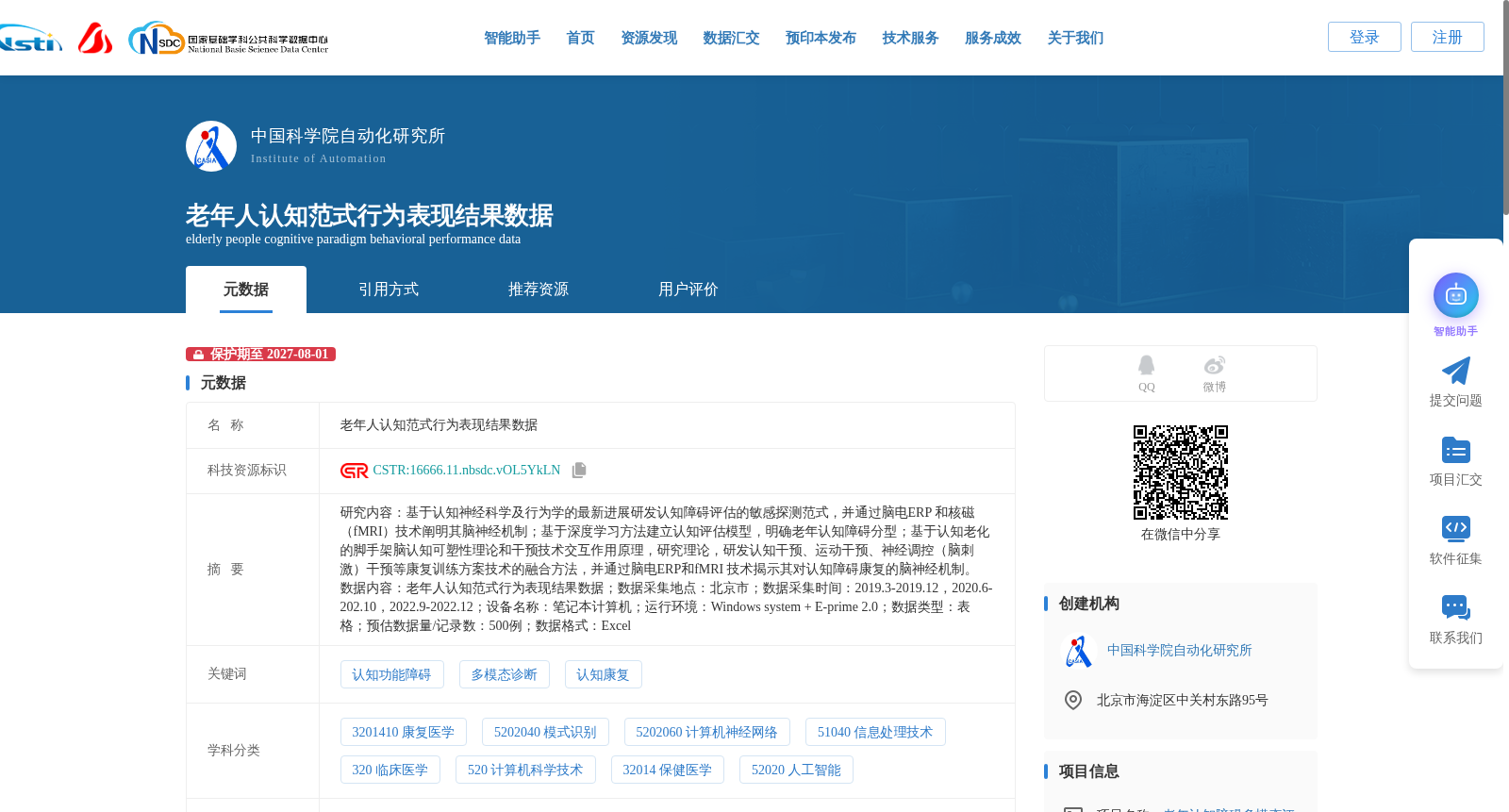1509x812 pixels.
Task: Select the 元数据 tab
Action: pos(246,290)
